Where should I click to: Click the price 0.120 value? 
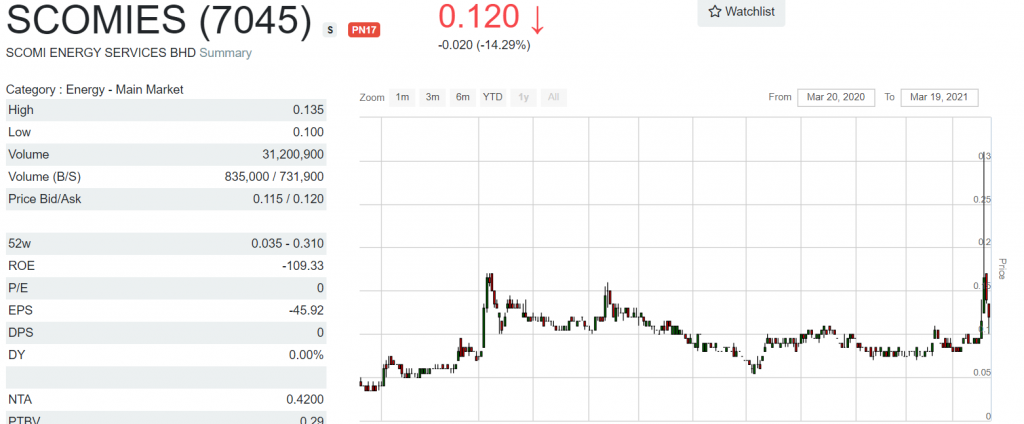click(x=479, y=17)
